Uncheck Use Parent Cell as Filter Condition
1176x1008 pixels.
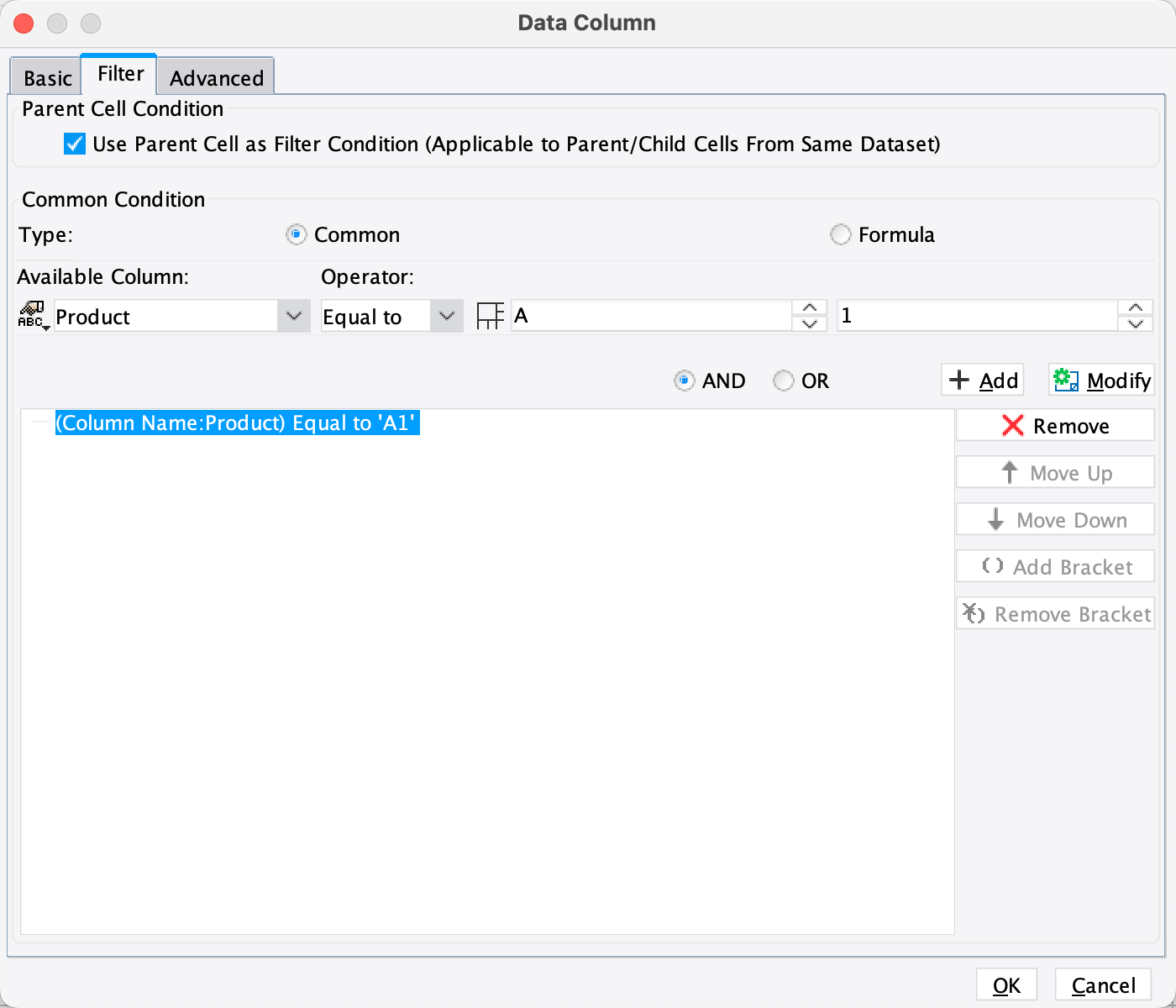click(x=74, y=144)
